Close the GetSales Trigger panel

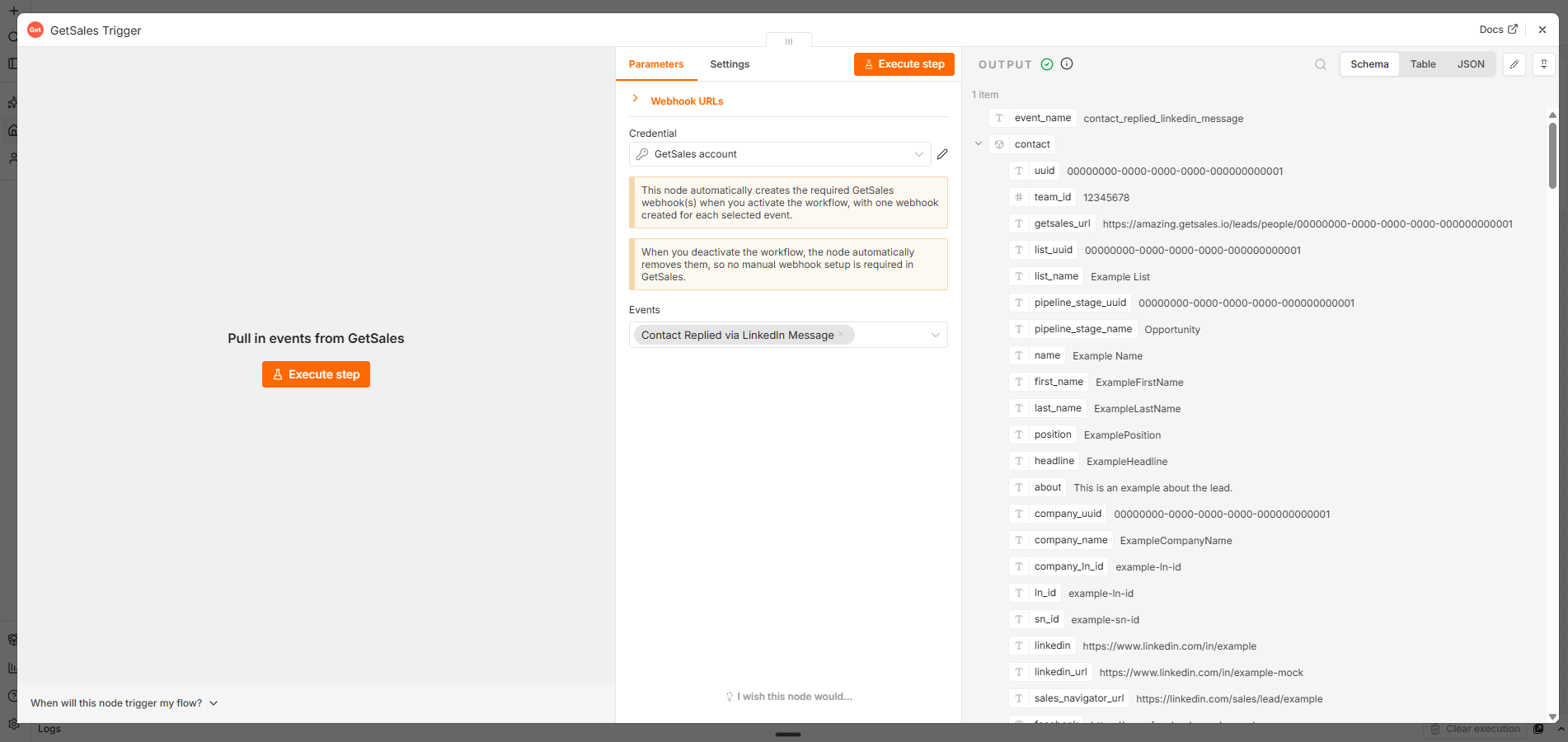(x=1542, y=30)
